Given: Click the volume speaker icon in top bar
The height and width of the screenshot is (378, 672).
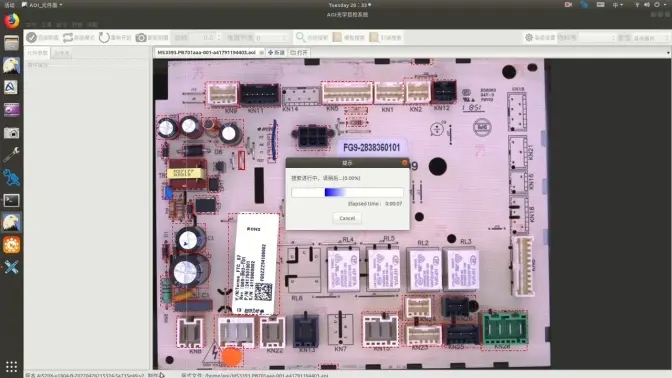Looking at the screenshot, I should 647,5.
